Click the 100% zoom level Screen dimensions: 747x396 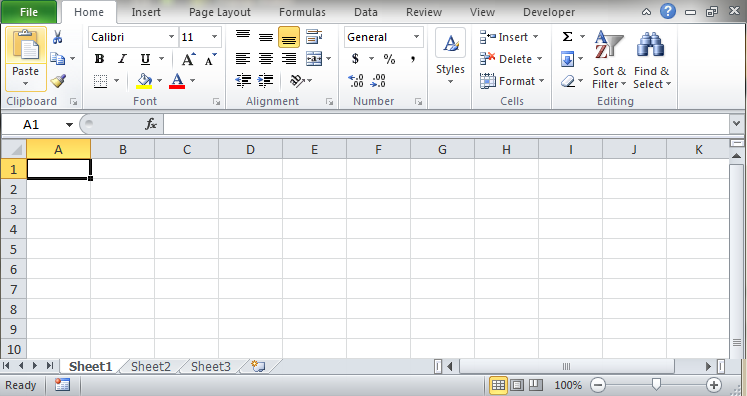(x=568, y=385)
